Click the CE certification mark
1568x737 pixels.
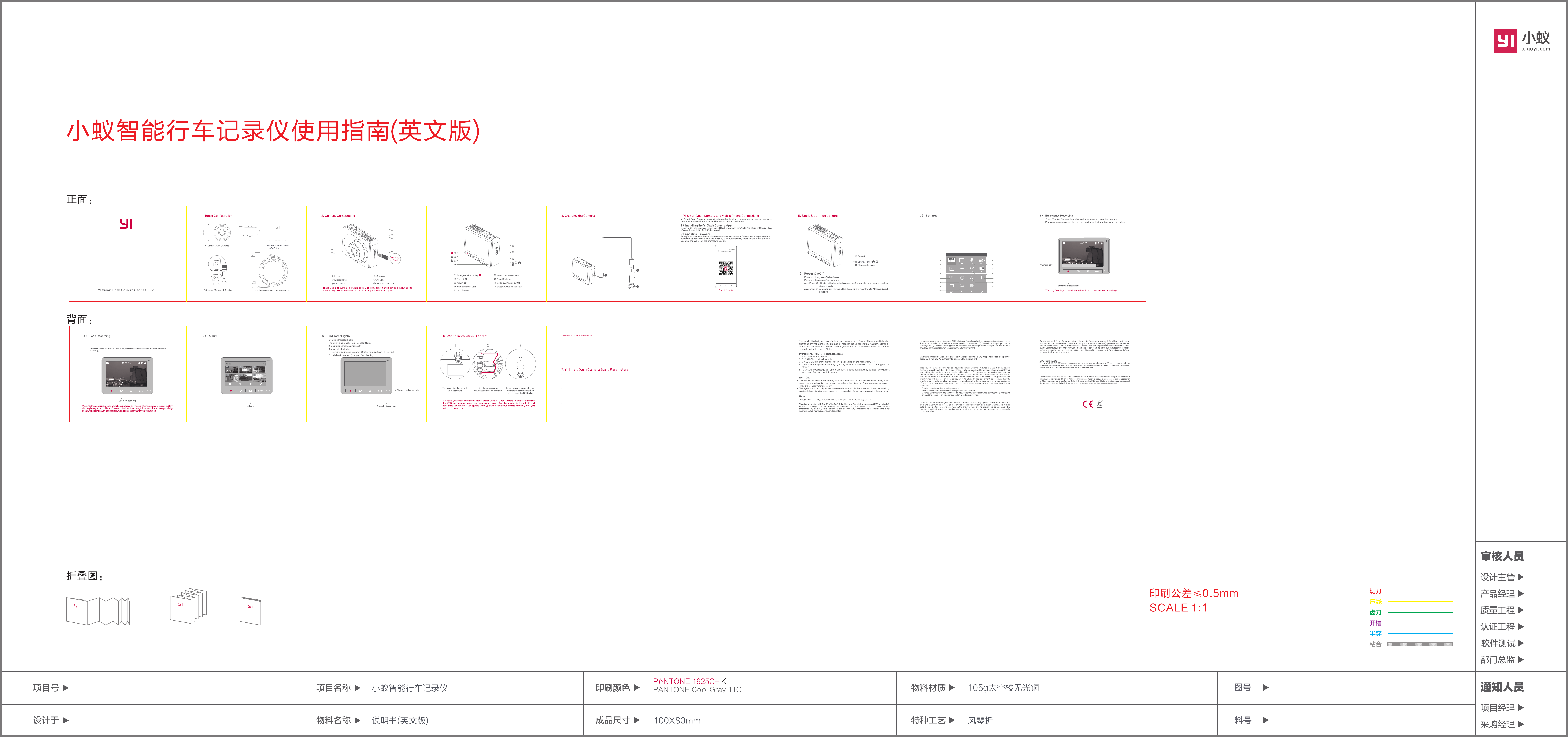[1088, 404]
